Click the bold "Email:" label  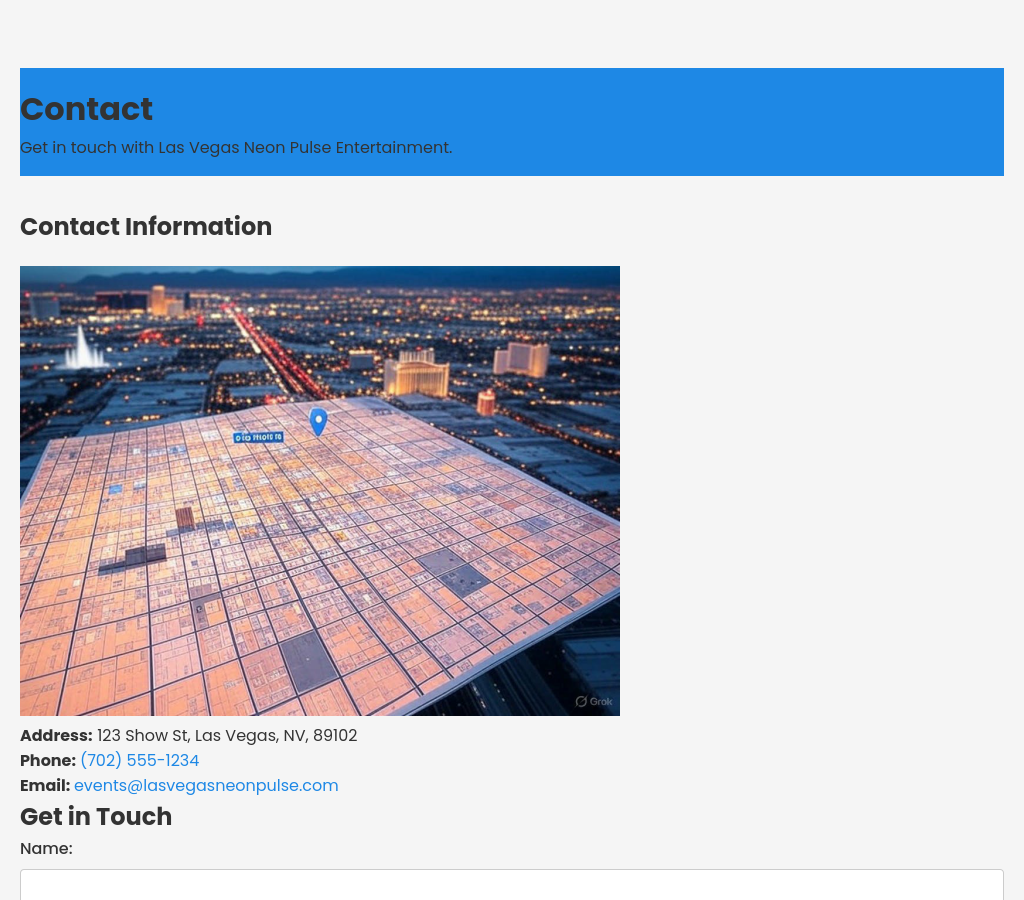tap(45, 786)
